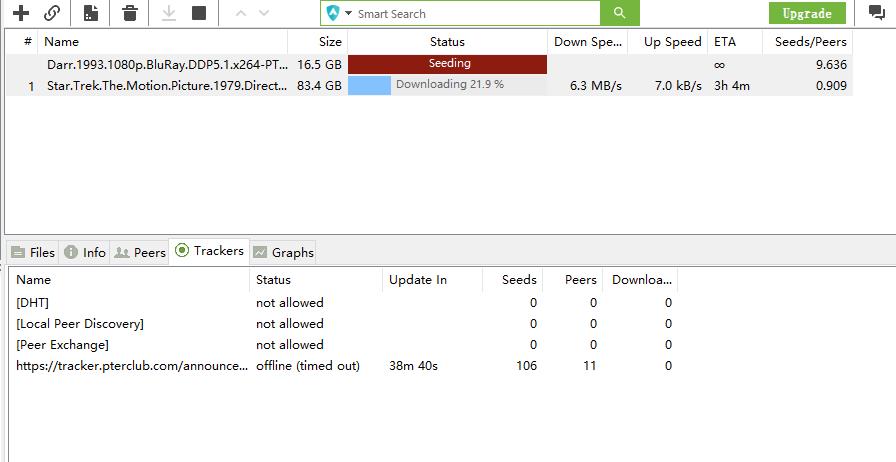This screenshot has height=462, width=896.
Task: Click into the Smart Search field
Action: 477,14
